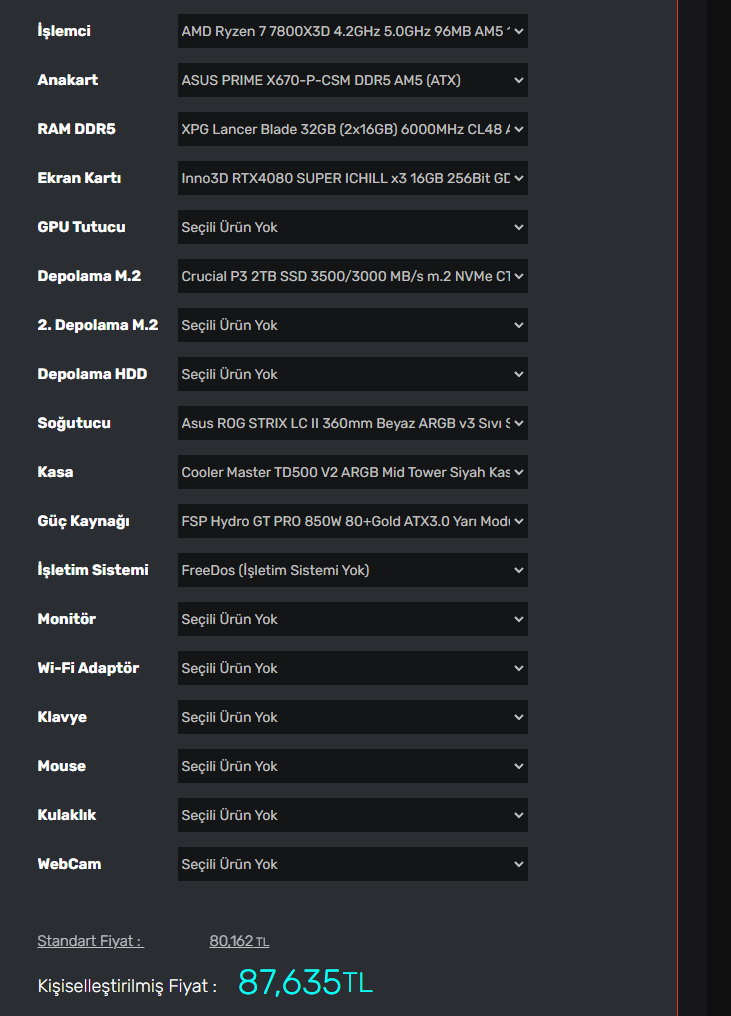Image resolution: width=731 pixels, height=1016 pixels.
Task: Expand the Wi-Fi Adaptör selector
Action: (352, 668)
